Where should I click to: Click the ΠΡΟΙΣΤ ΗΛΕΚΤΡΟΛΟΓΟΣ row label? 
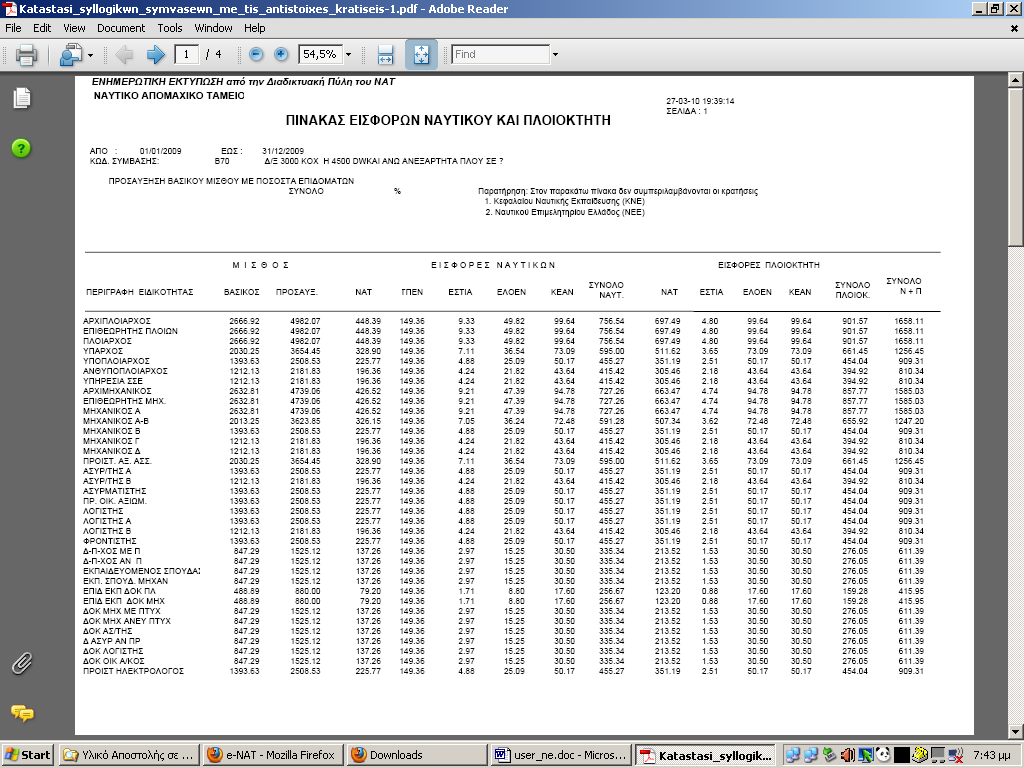point(134,671)
